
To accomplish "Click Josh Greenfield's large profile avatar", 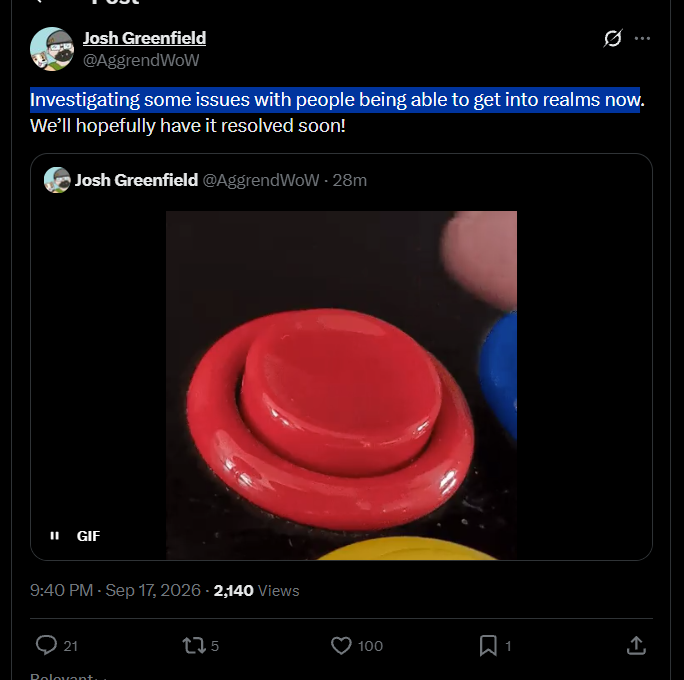I will tap(52, 49).
